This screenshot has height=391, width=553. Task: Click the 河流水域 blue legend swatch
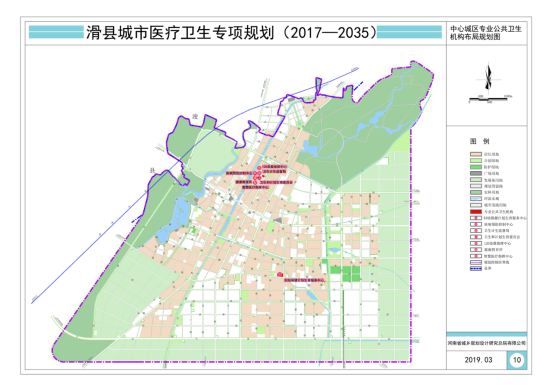(x=476, y=198)
